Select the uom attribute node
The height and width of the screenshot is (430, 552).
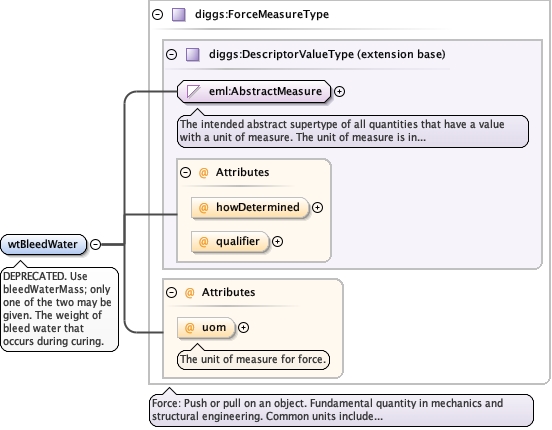coord(206,328)
